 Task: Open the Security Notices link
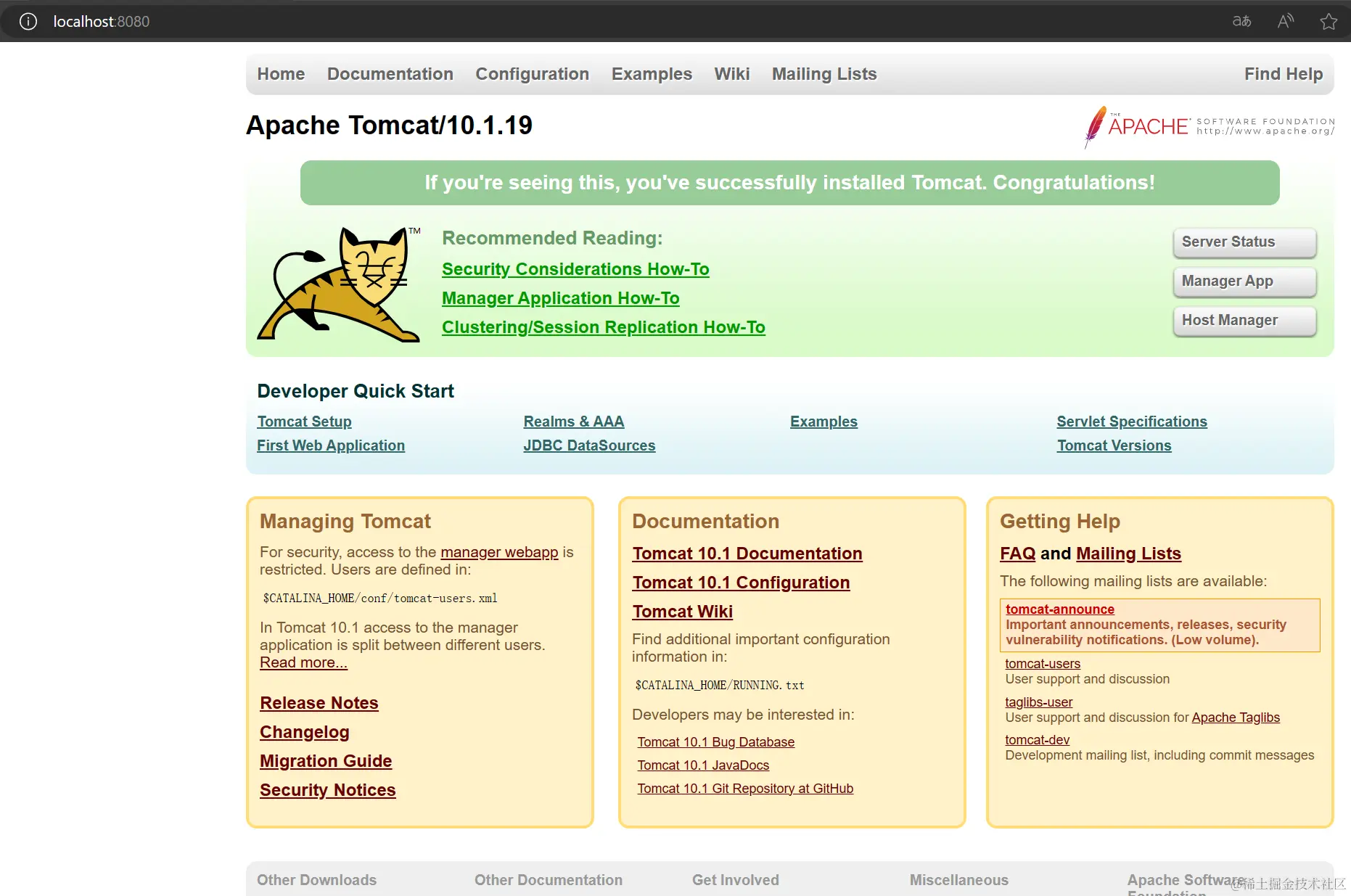point(328,790)
